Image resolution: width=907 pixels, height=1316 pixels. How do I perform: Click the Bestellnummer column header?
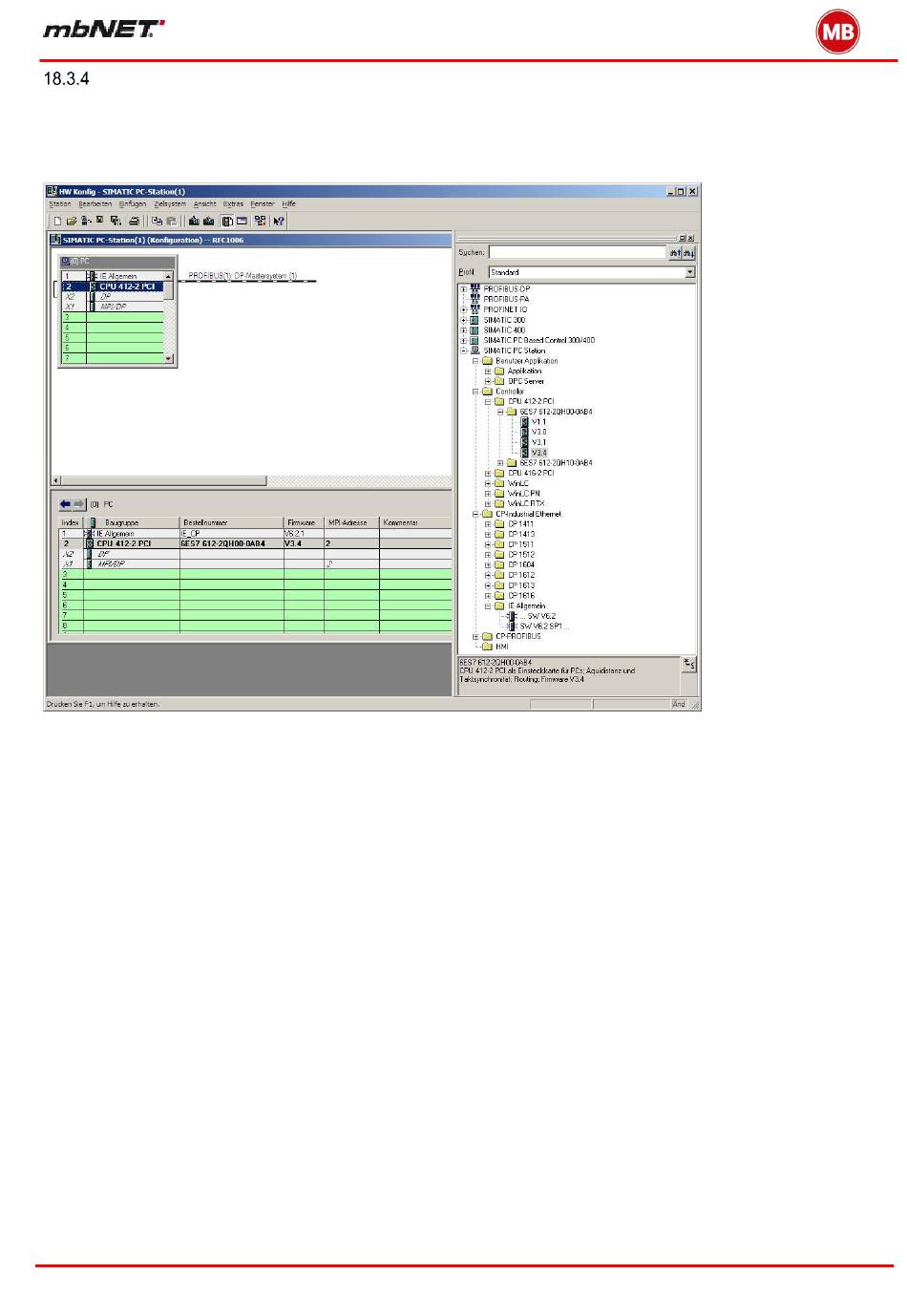pos(232,522)
